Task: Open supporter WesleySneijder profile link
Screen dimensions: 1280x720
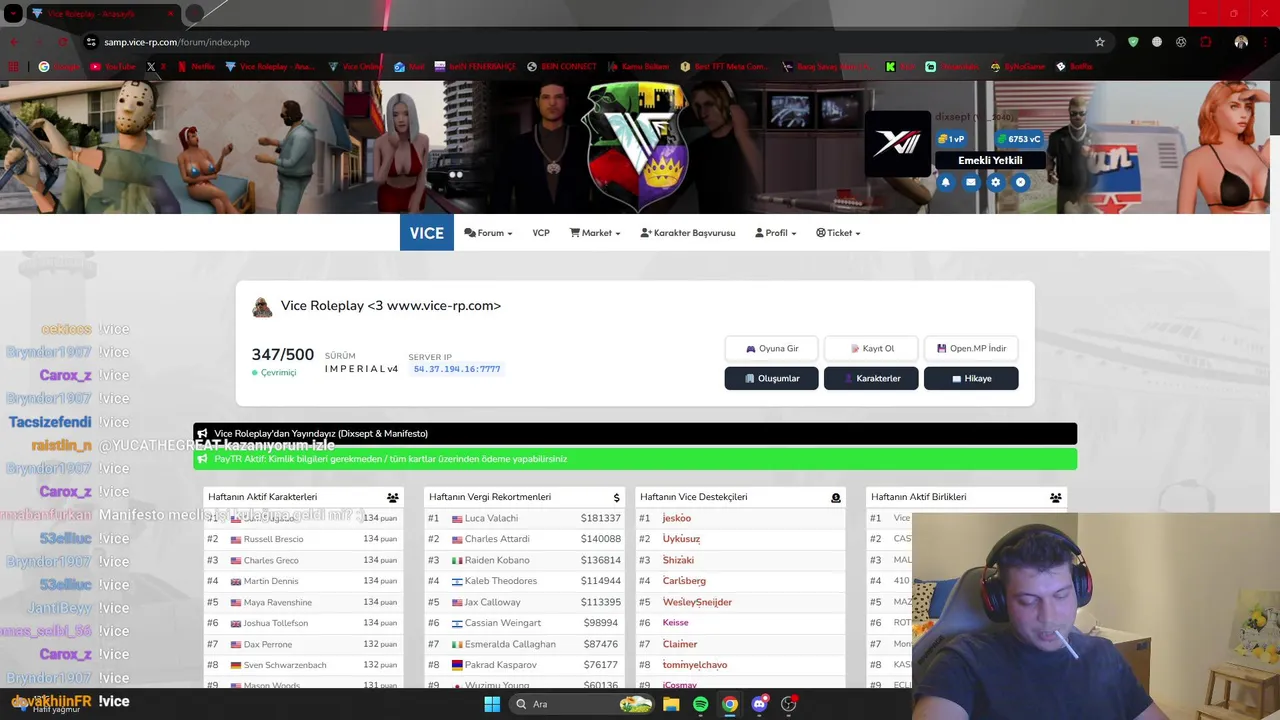Action: (x=697, y=602)
